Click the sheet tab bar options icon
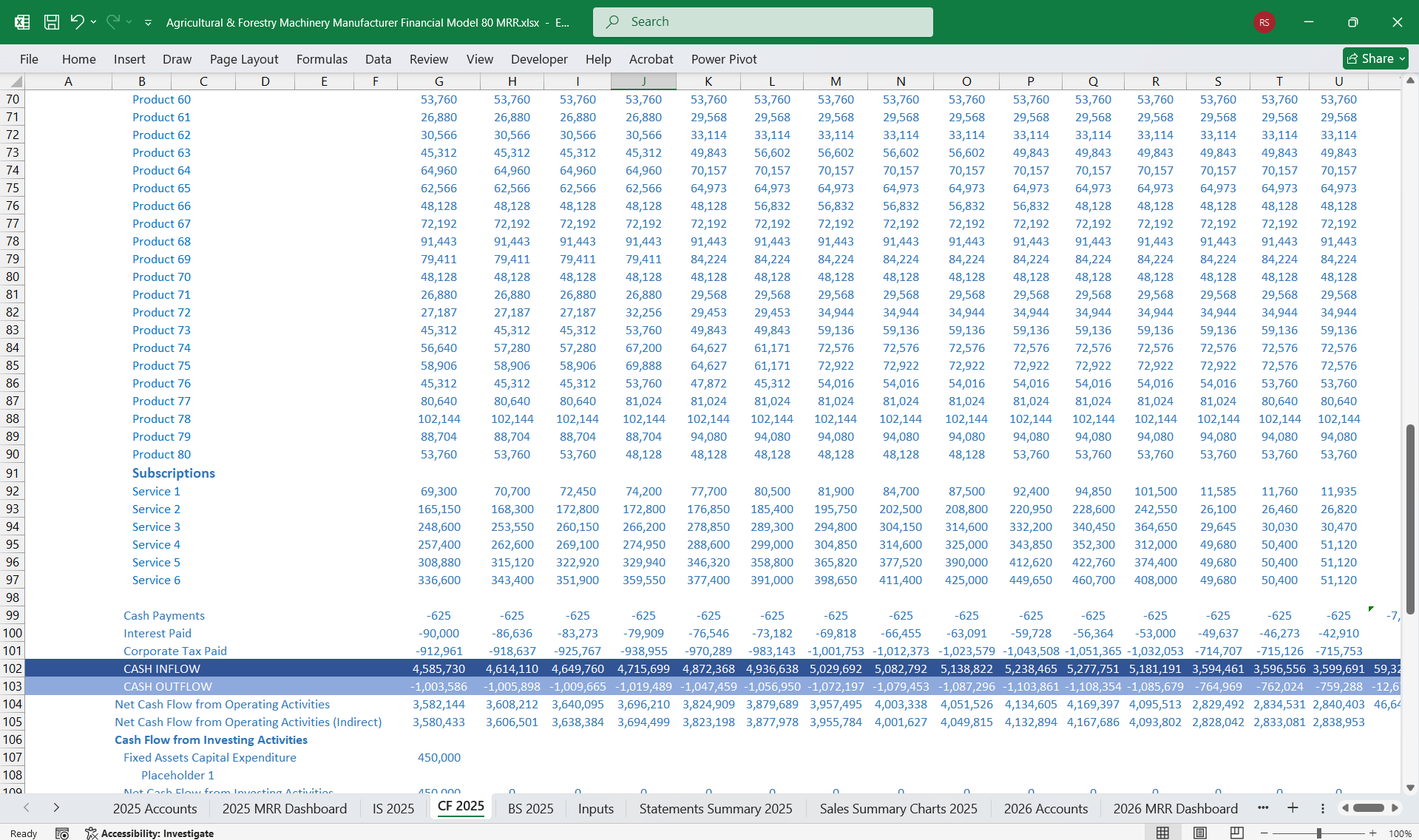The image size is (1419, 840). pos(1323,808)
